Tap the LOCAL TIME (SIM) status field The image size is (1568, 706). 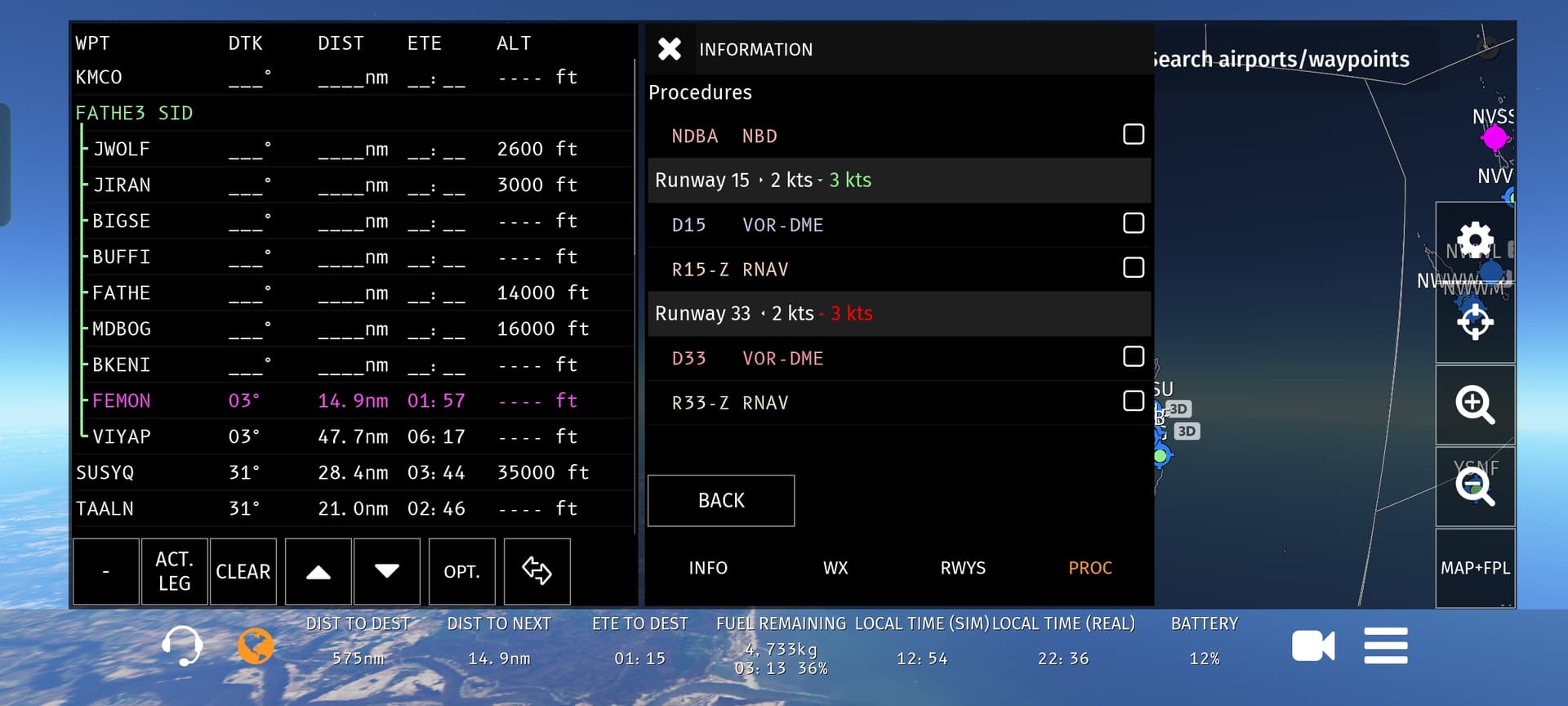tap(922, 640)
